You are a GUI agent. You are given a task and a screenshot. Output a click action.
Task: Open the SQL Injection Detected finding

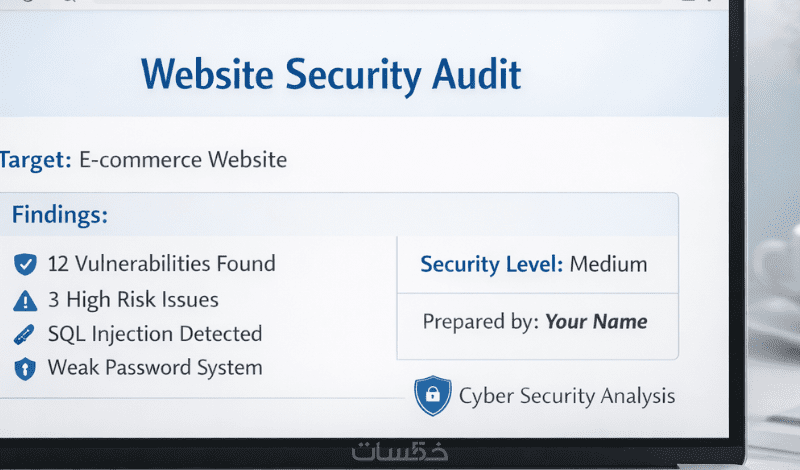click(x=155, y=334)
